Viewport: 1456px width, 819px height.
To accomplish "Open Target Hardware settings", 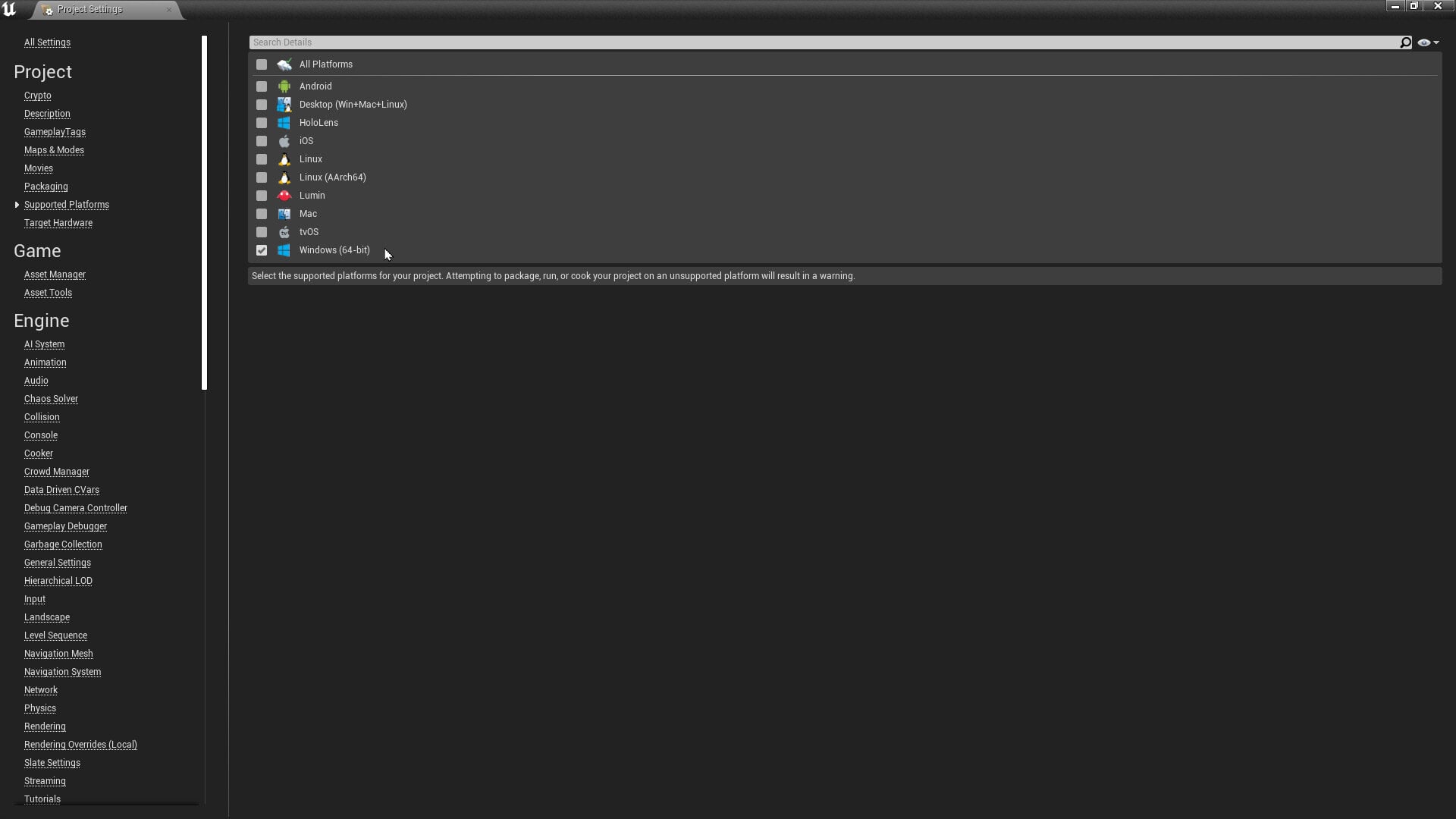I will click(58, 223).
